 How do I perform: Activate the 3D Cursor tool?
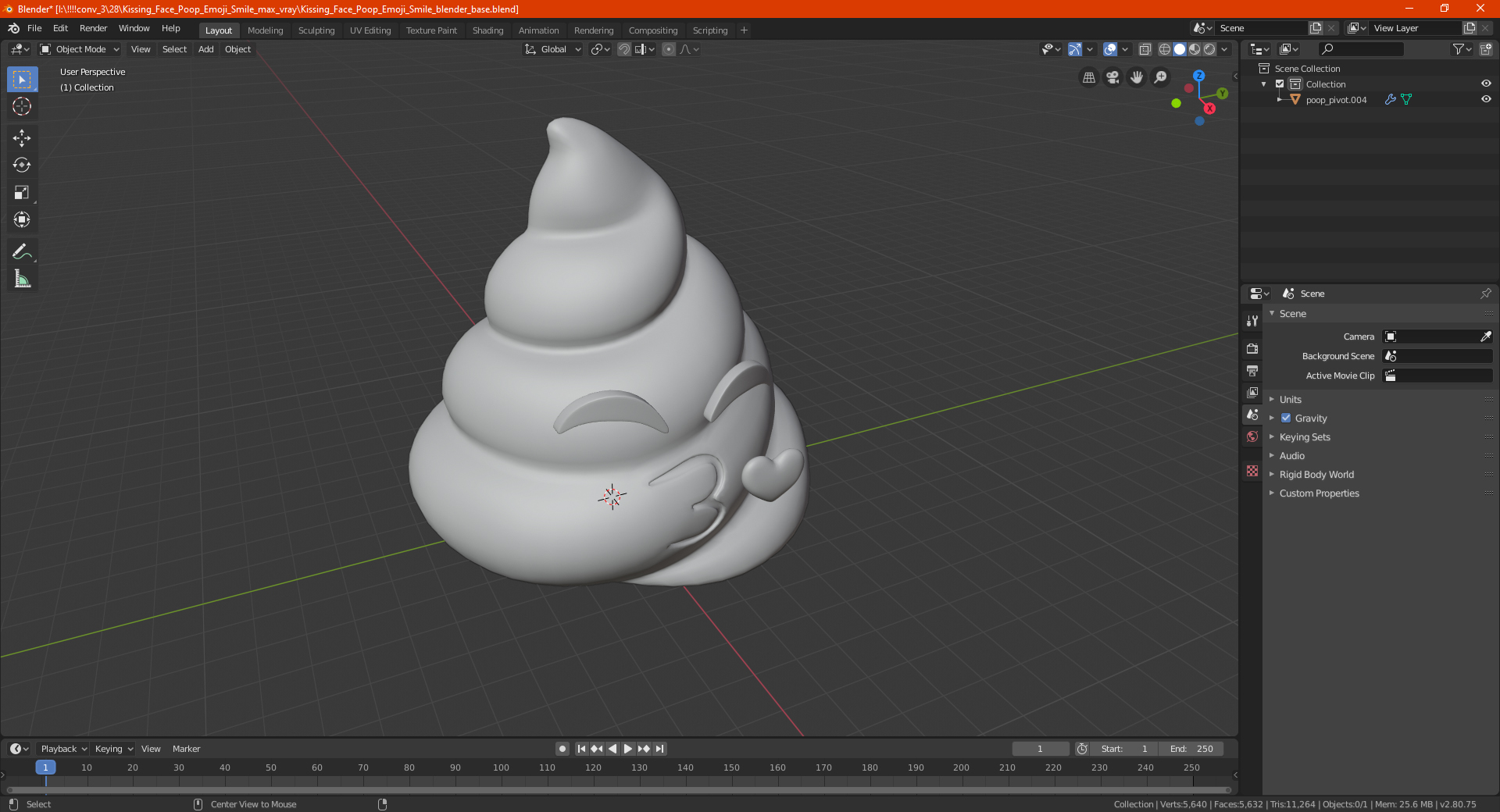tap(22, 106)
